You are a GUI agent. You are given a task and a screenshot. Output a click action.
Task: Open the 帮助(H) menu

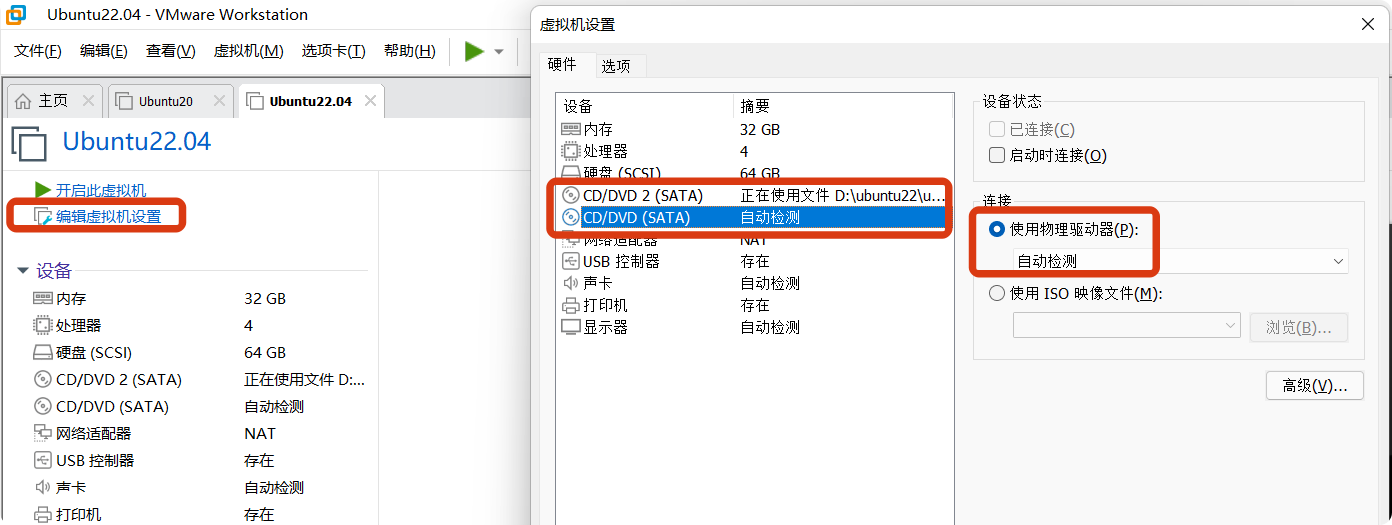pyautogui.click(x=410, y=51)
